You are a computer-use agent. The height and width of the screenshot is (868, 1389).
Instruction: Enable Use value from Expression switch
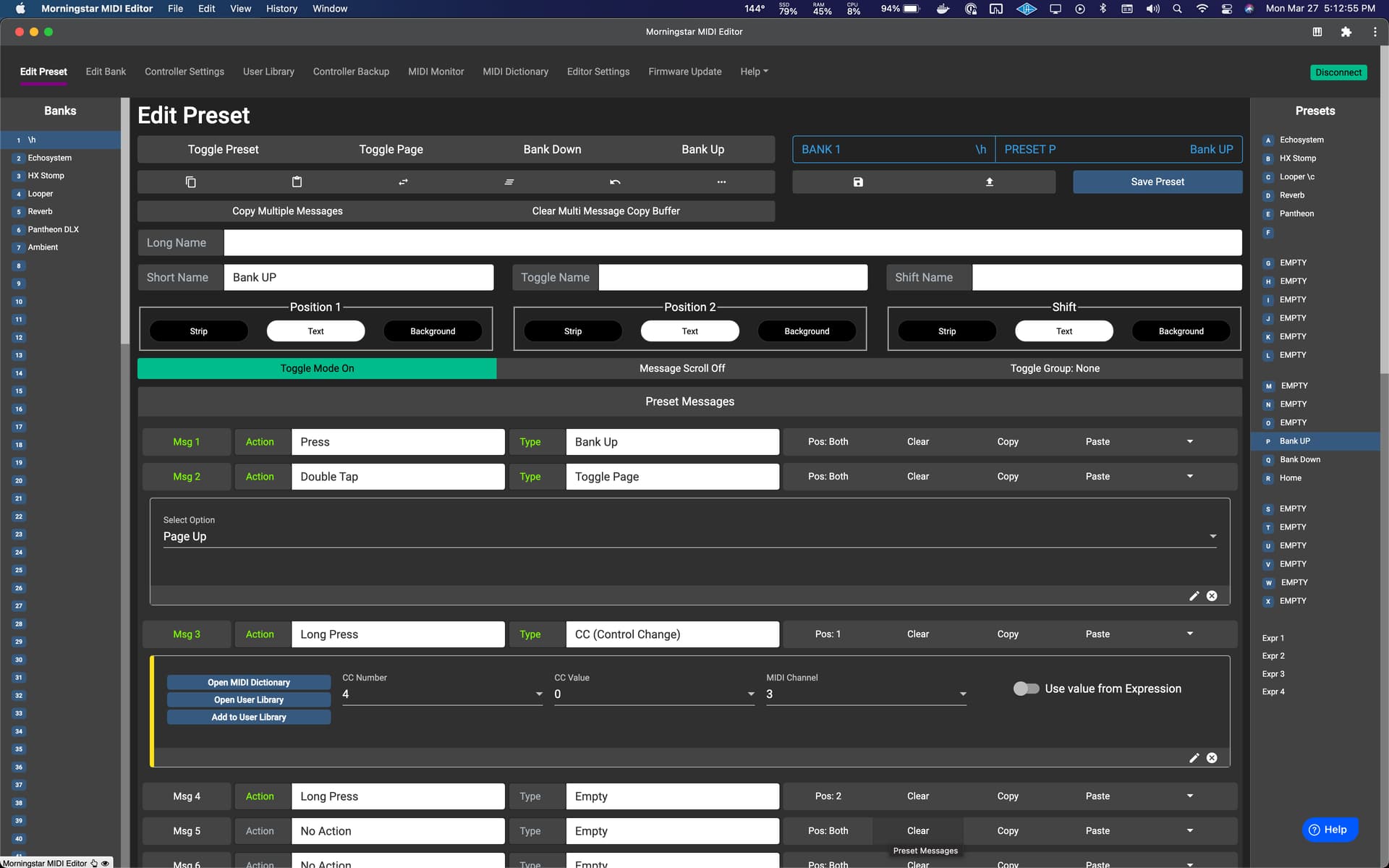coord(1026,689)
